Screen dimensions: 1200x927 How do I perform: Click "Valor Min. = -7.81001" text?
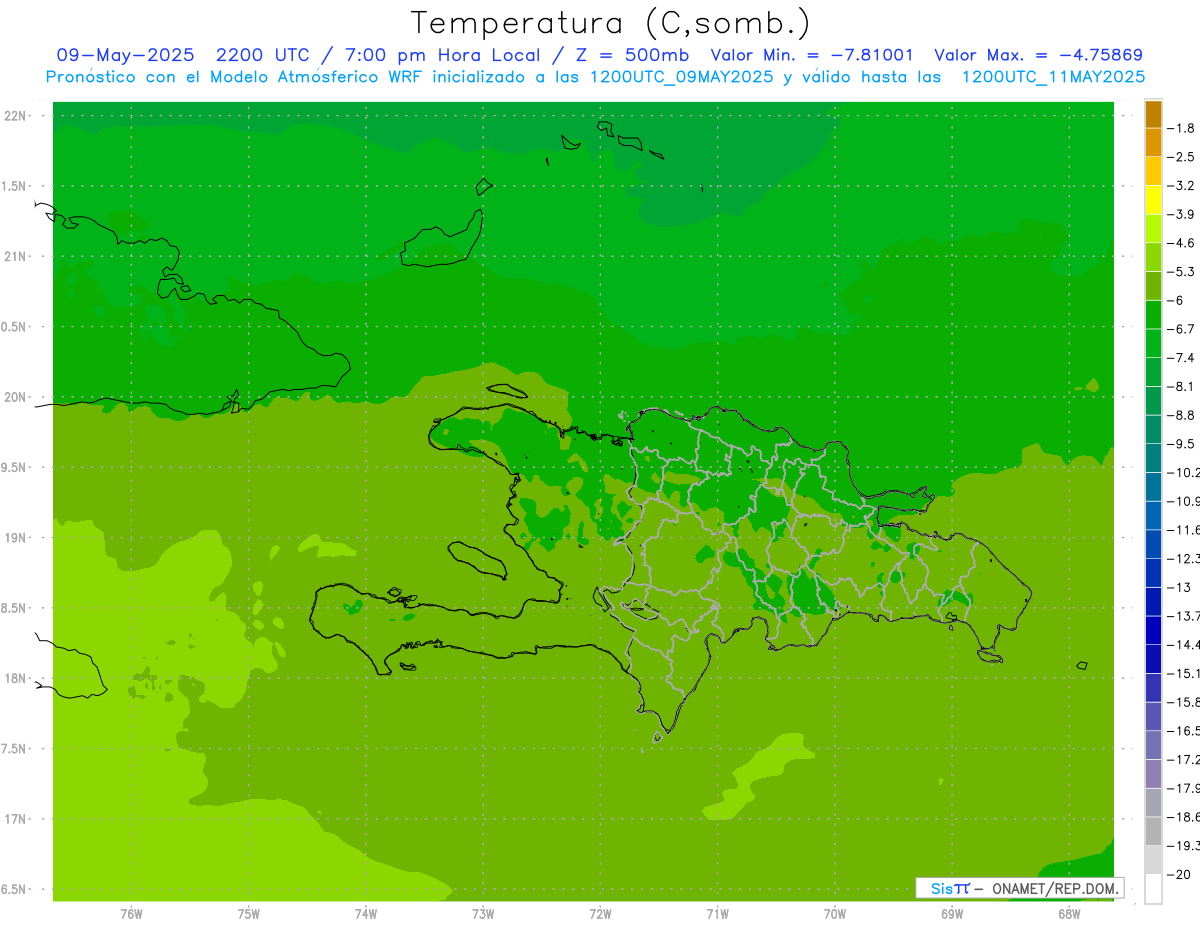click(812, 55)
